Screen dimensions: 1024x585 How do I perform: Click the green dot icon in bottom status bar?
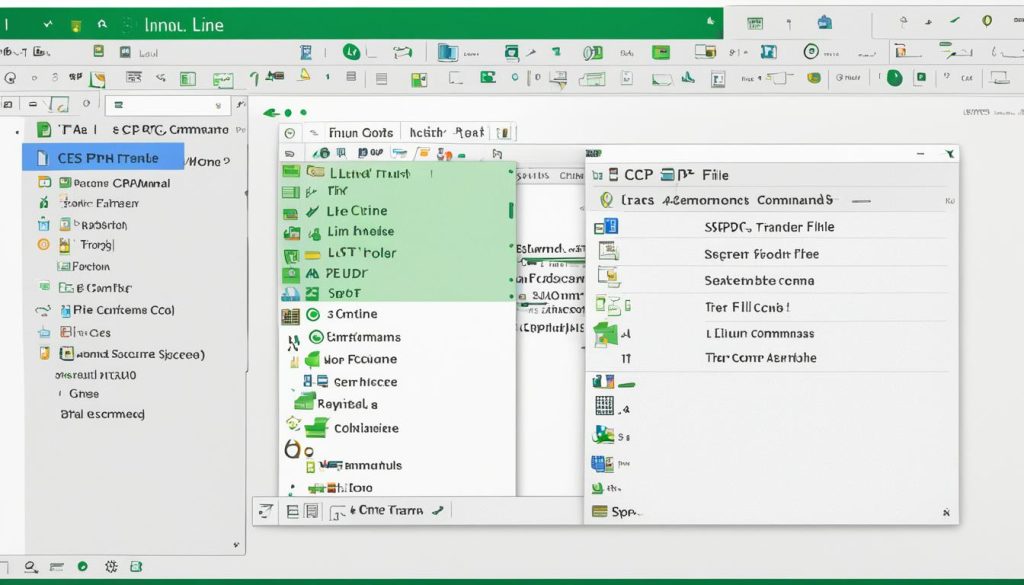(82, 567)
